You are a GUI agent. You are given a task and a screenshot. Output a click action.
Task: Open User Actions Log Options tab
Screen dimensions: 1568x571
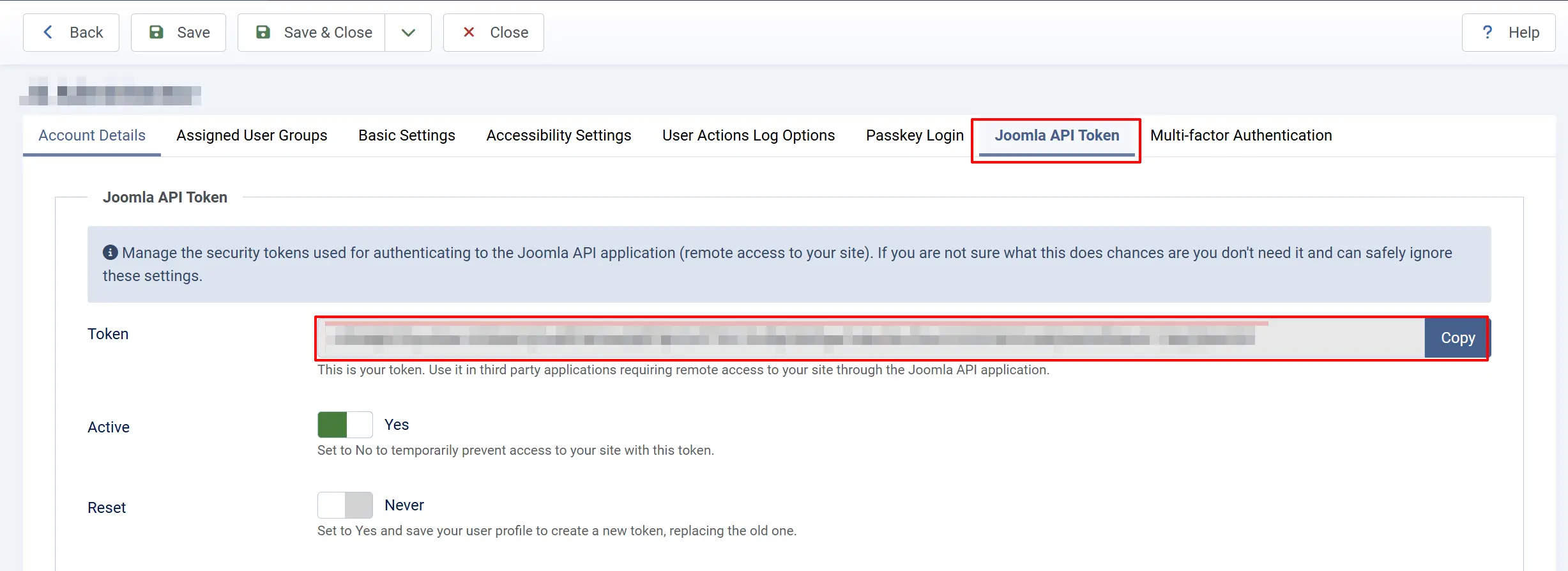coord(749,135)
